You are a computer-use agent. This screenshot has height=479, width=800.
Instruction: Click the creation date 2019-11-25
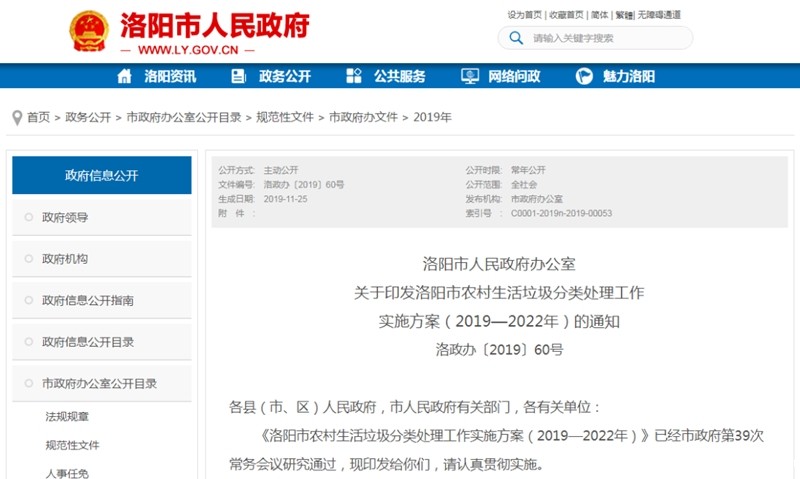pos(285,199)
